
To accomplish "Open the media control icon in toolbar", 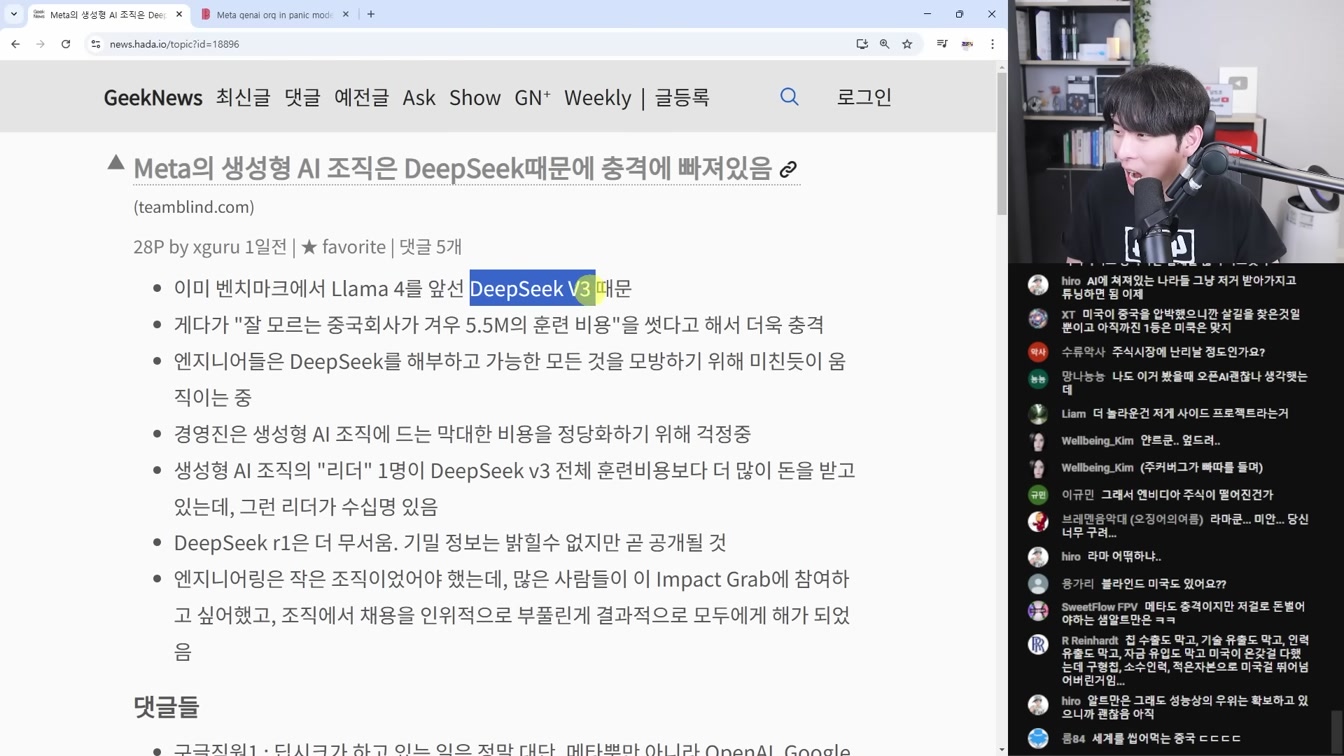I will click(x=942, y=44).
